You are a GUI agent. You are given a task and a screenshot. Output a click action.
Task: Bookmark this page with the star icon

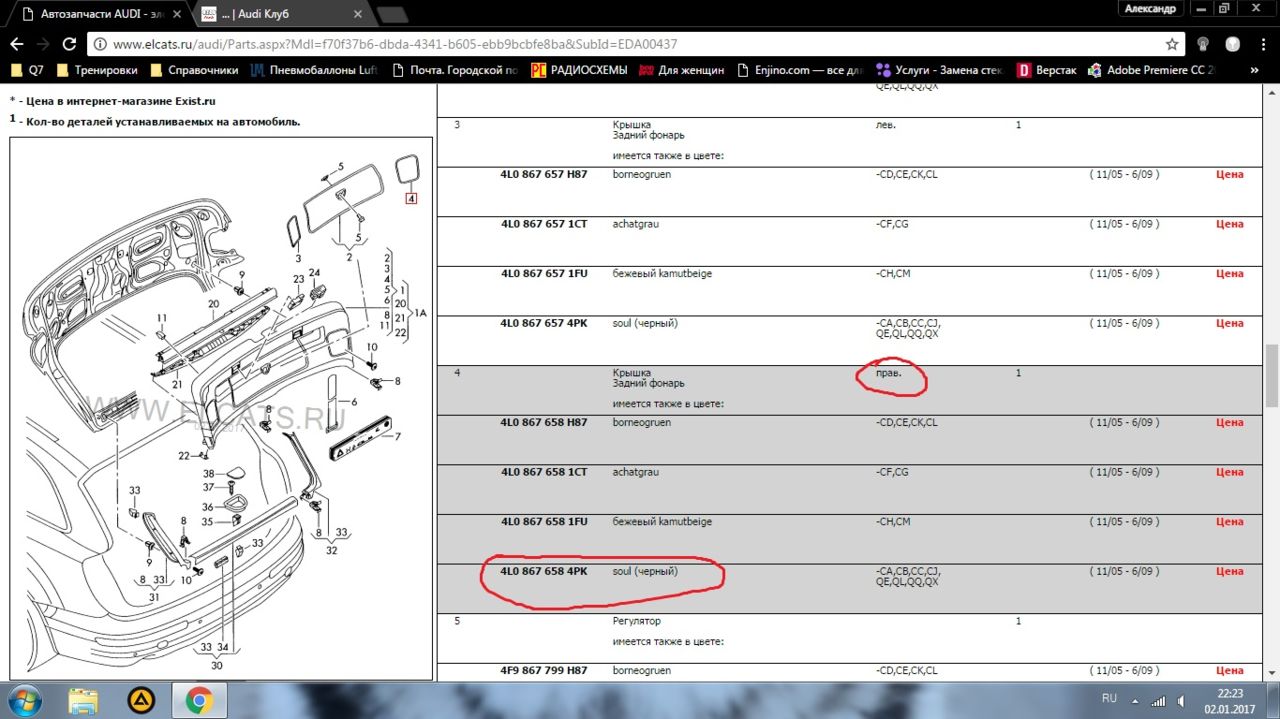coord(1172,44)
